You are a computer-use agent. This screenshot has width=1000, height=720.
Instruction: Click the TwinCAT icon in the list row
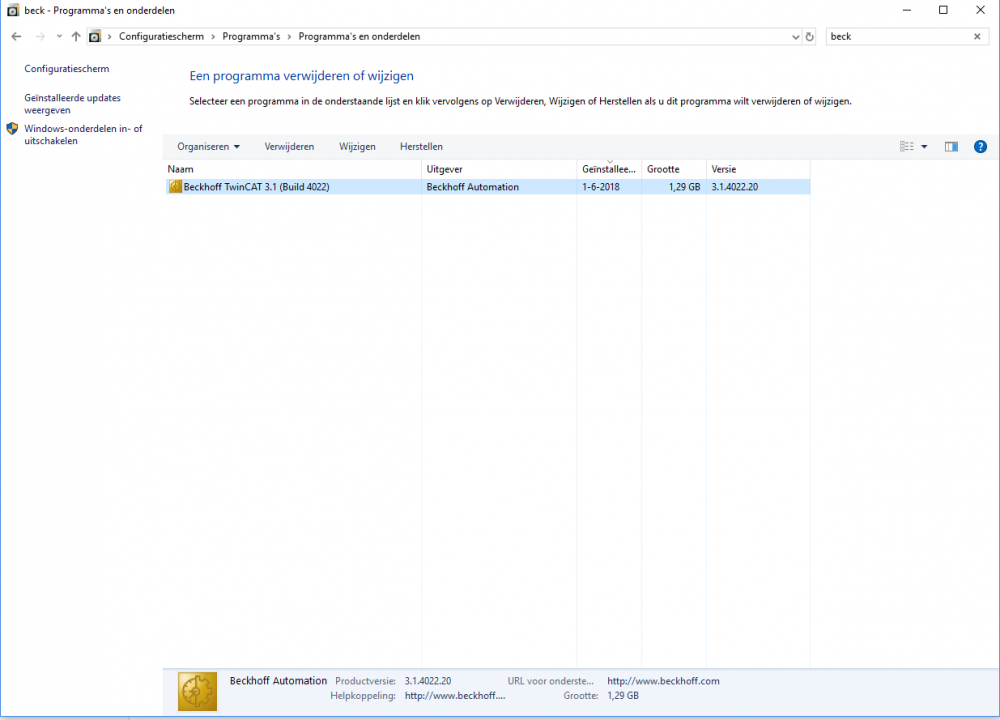coord(175,187)
